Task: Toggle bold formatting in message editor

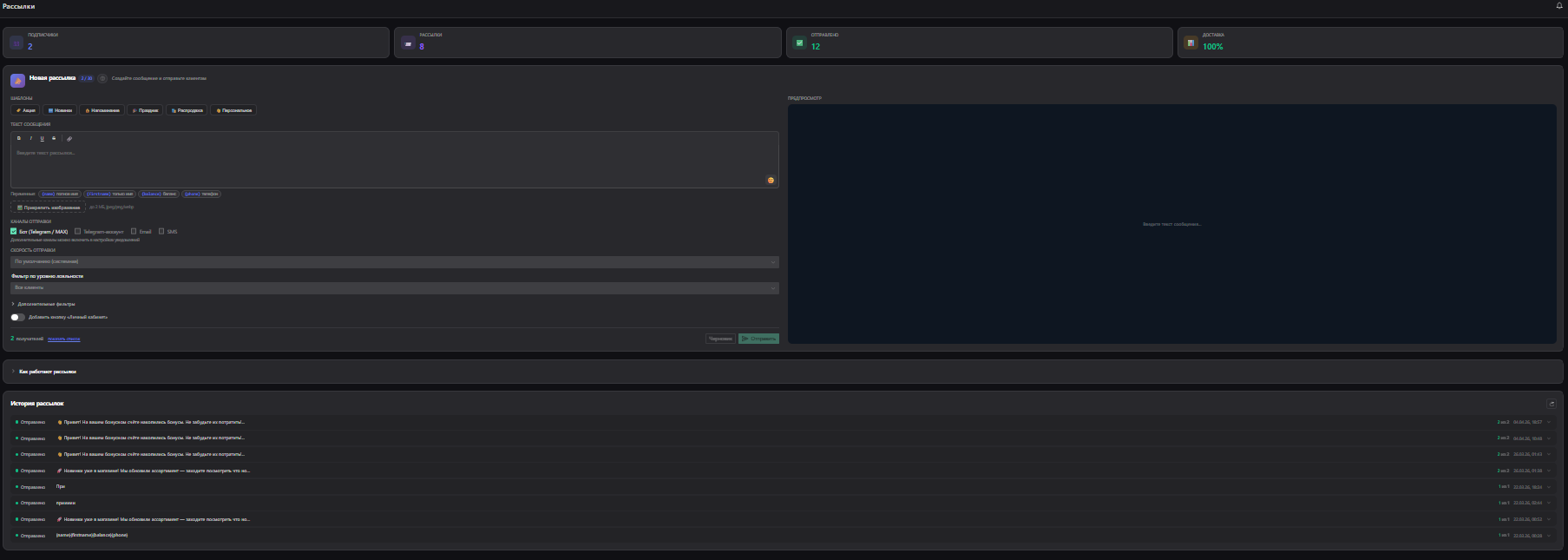Action: coord(19,139)
